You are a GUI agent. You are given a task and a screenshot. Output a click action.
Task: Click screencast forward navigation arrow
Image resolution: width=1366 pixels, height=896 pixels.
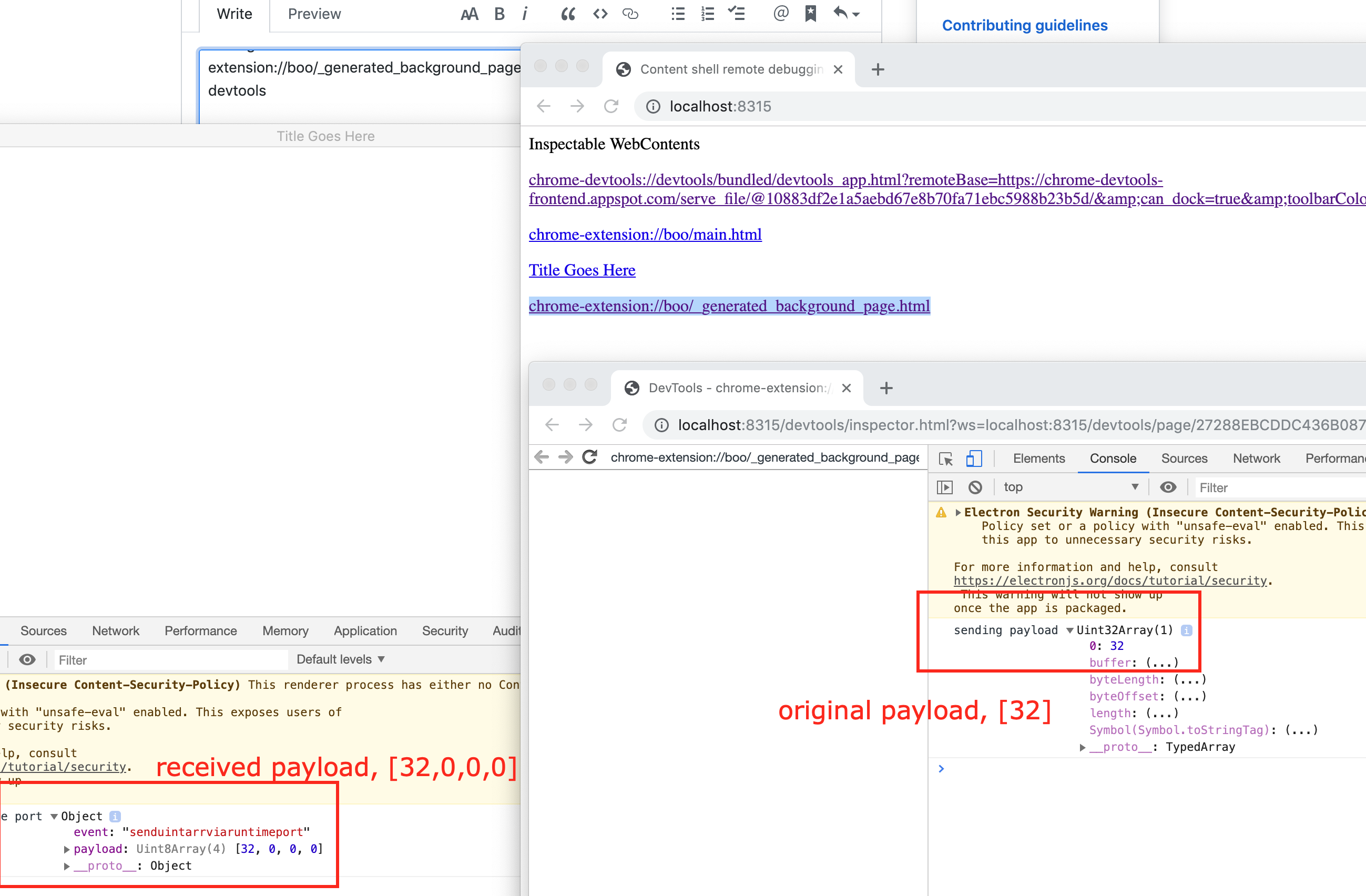click(x=565, y=457)
